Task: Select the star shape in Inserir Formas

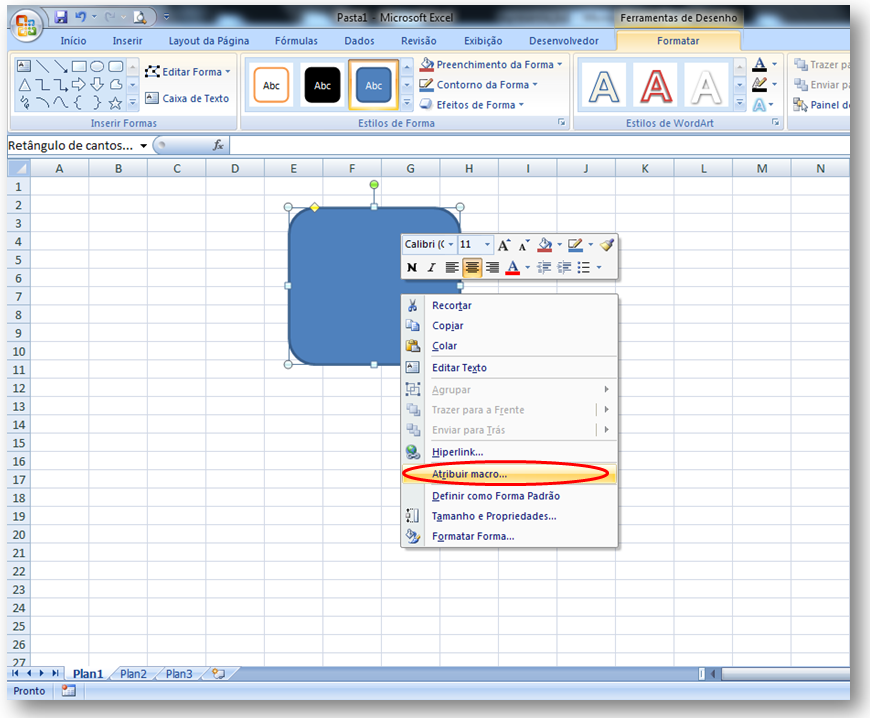Action: point(115,103)
